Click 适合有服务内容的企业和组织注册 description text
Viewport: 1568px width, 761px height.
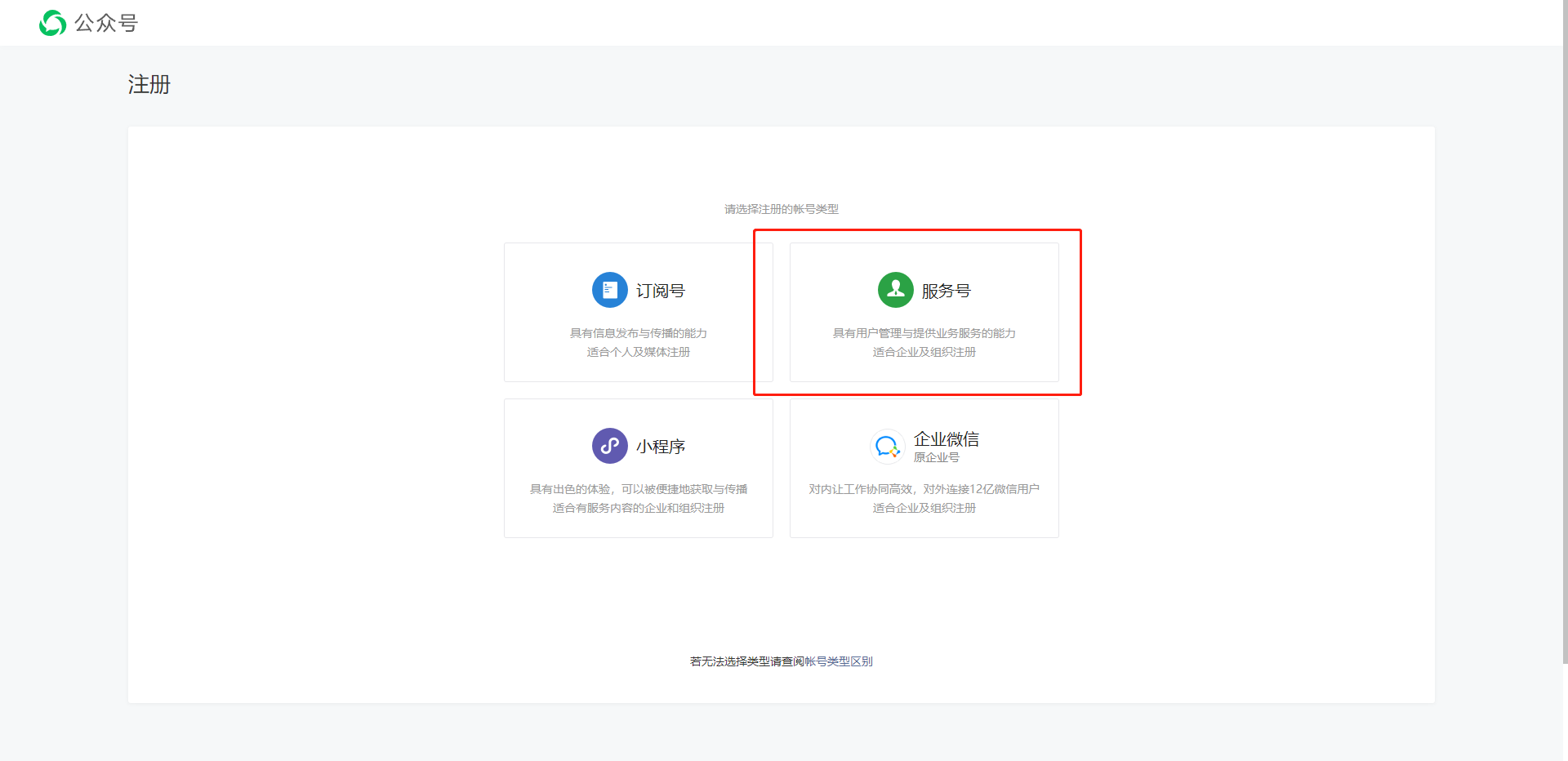point(639,508)
